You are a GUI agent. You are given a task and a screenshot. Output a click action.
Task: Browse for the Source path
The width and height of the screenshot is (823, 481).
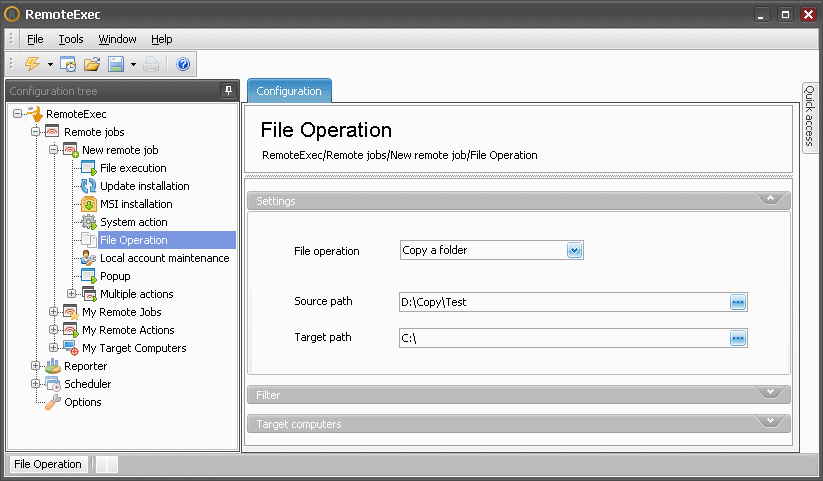pyautogui.click(x=738, y=302)
